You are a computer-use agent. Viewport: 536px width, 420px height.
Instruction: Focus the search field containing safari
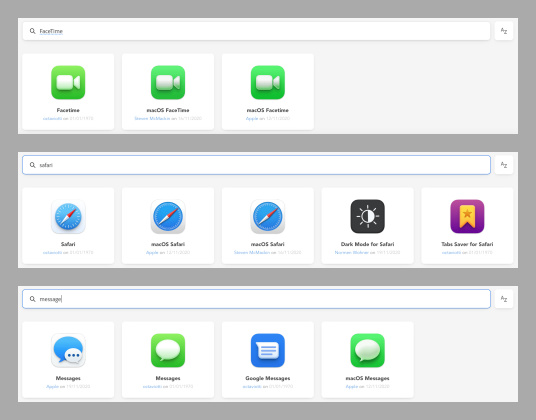[256, 165]
